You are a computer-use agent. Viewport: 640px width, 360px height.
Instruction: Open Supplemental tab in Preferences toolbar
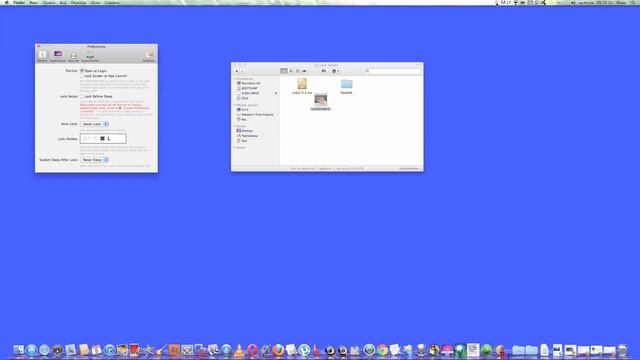(90, 56)
